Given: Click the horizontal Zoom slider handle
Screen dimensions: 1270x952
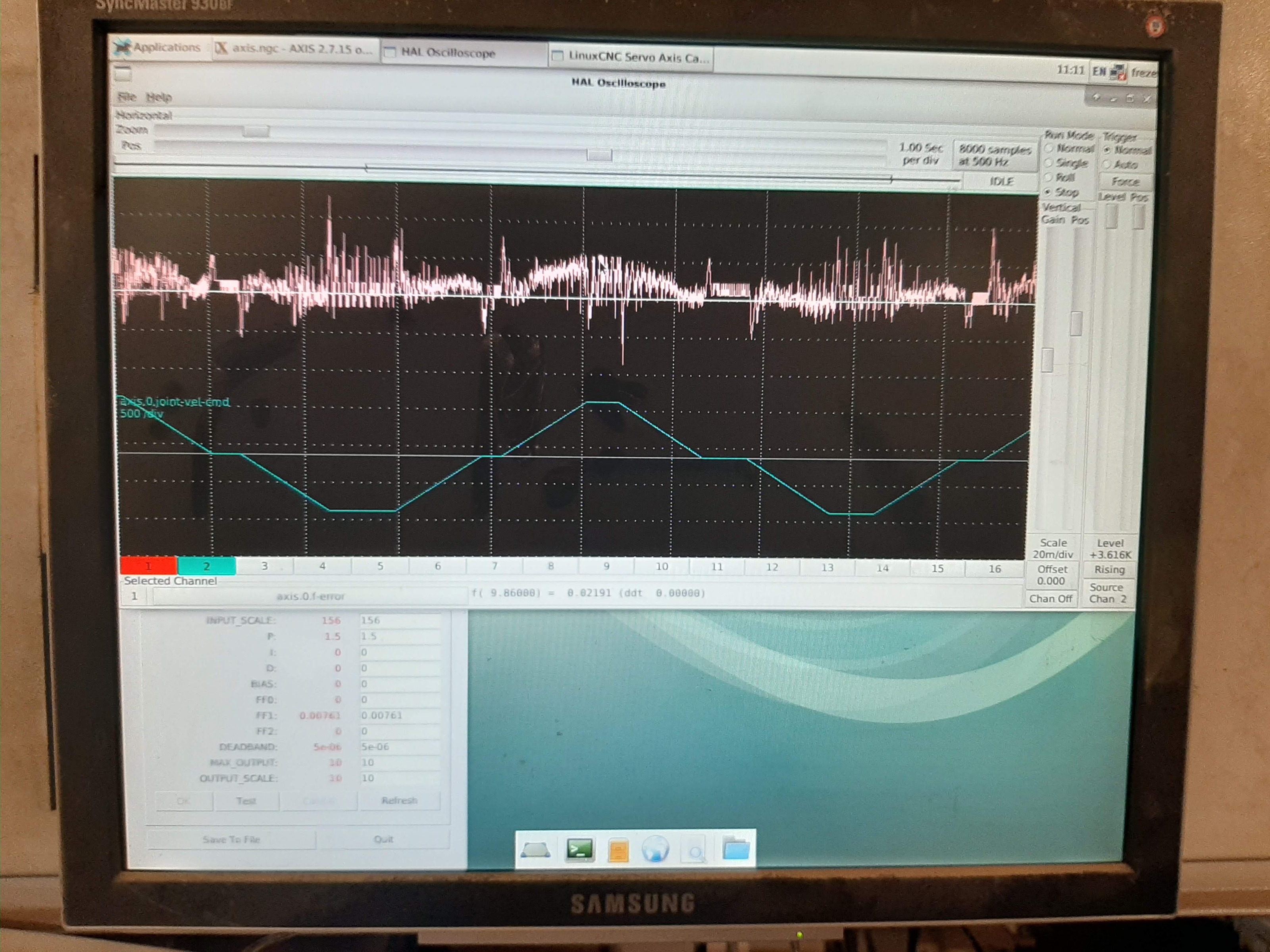Looking at the screenshot, I should point(256,131).
